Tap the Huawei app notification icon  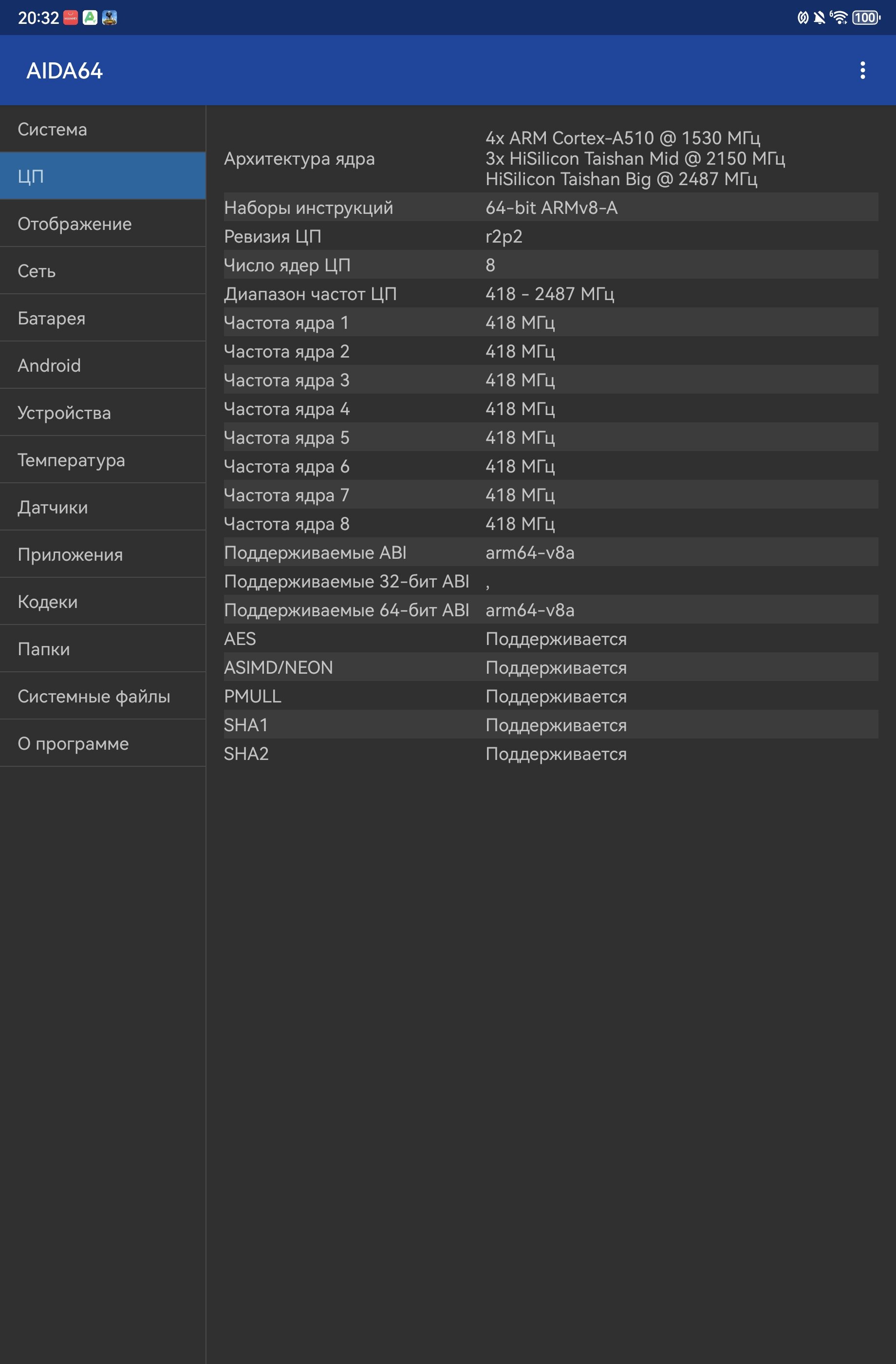point(71,18)
